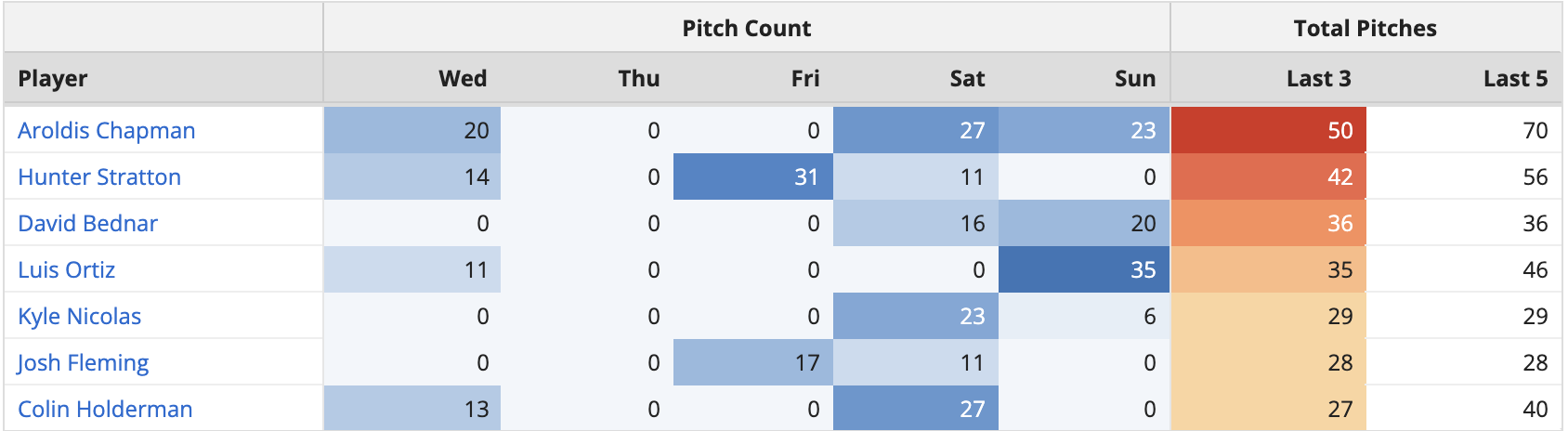The height and width of the screenshot is (431, 1568).
Task: Open Aroldis Chapman player link
Action: coord(106,130)
